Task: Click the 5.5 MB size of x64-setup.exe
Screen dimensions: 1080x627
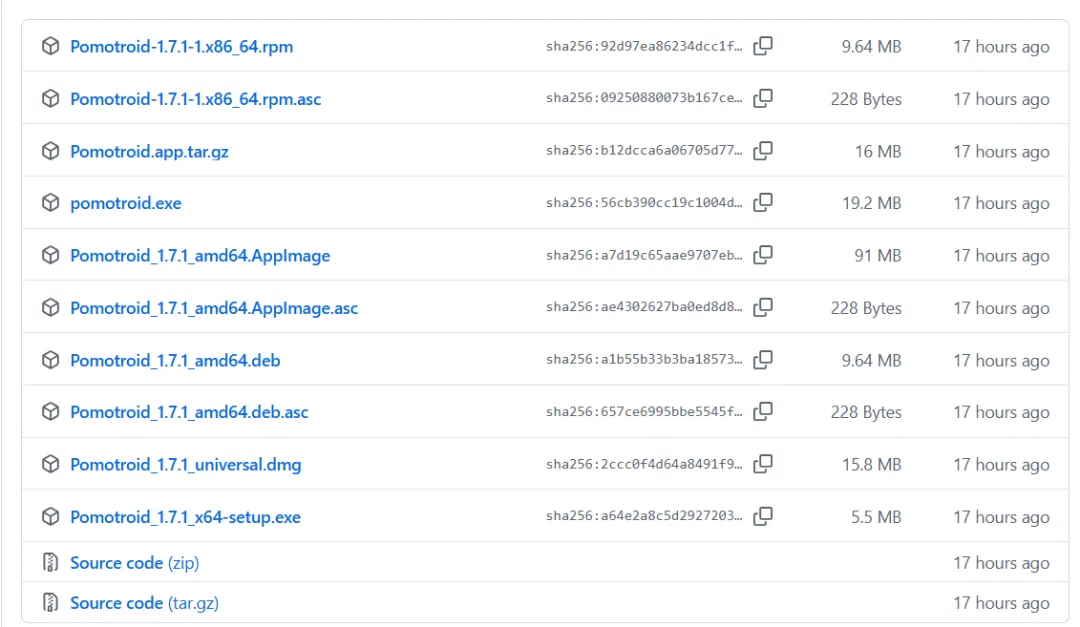Action: click(876, 517)
